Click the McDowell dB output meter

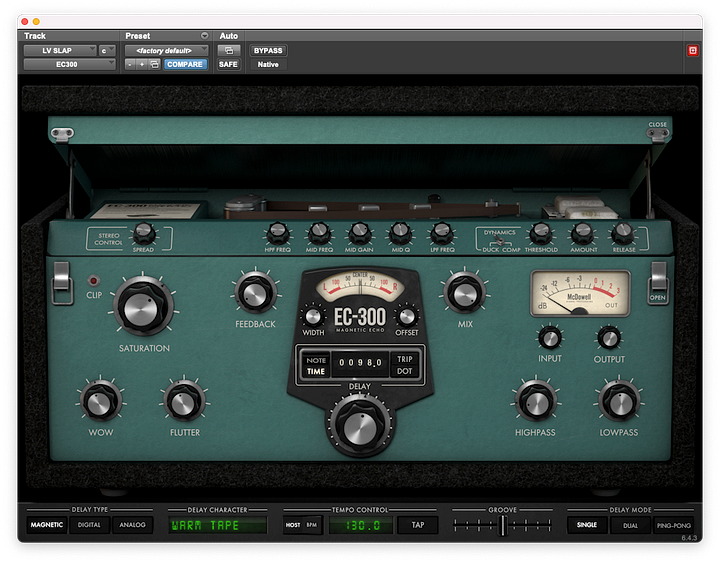tap(580, 293)
